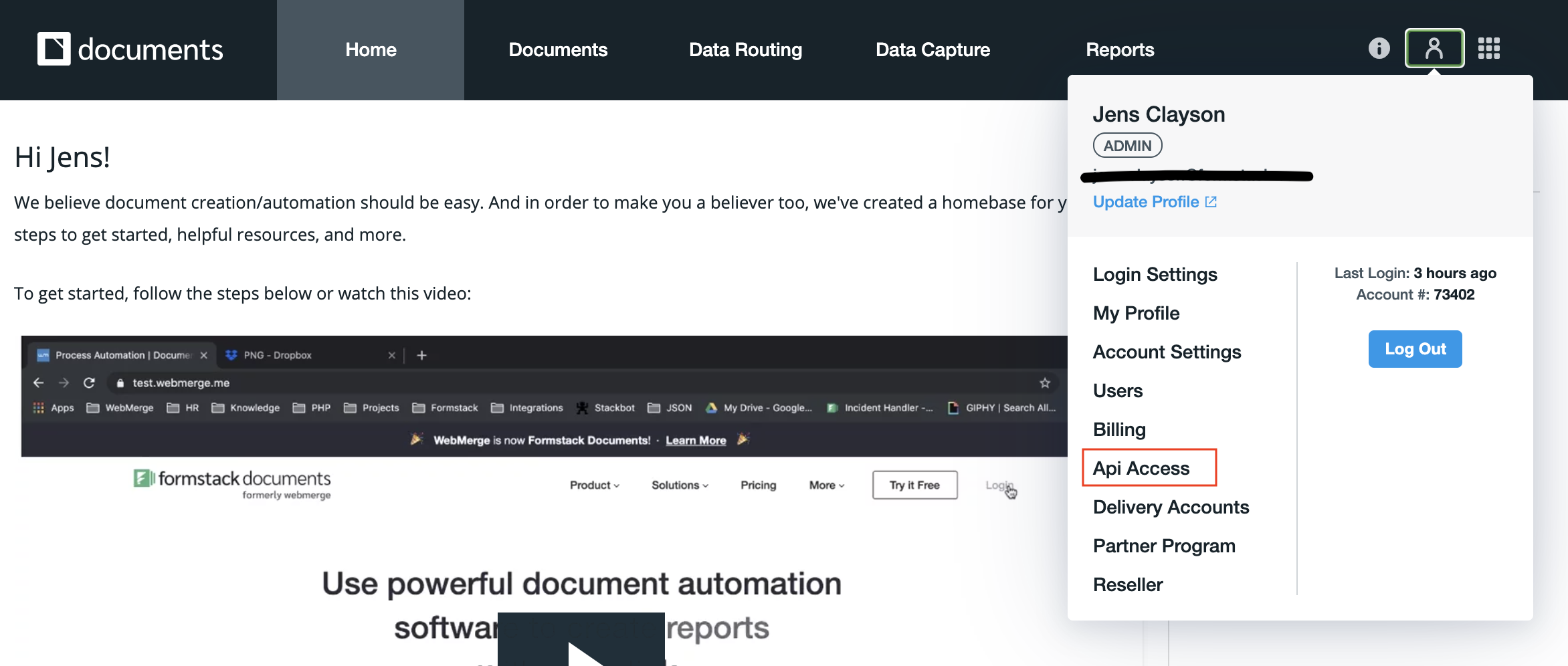Choose Account Settings menu entry
1568x666 pixels.
[x=1167, y=352]
